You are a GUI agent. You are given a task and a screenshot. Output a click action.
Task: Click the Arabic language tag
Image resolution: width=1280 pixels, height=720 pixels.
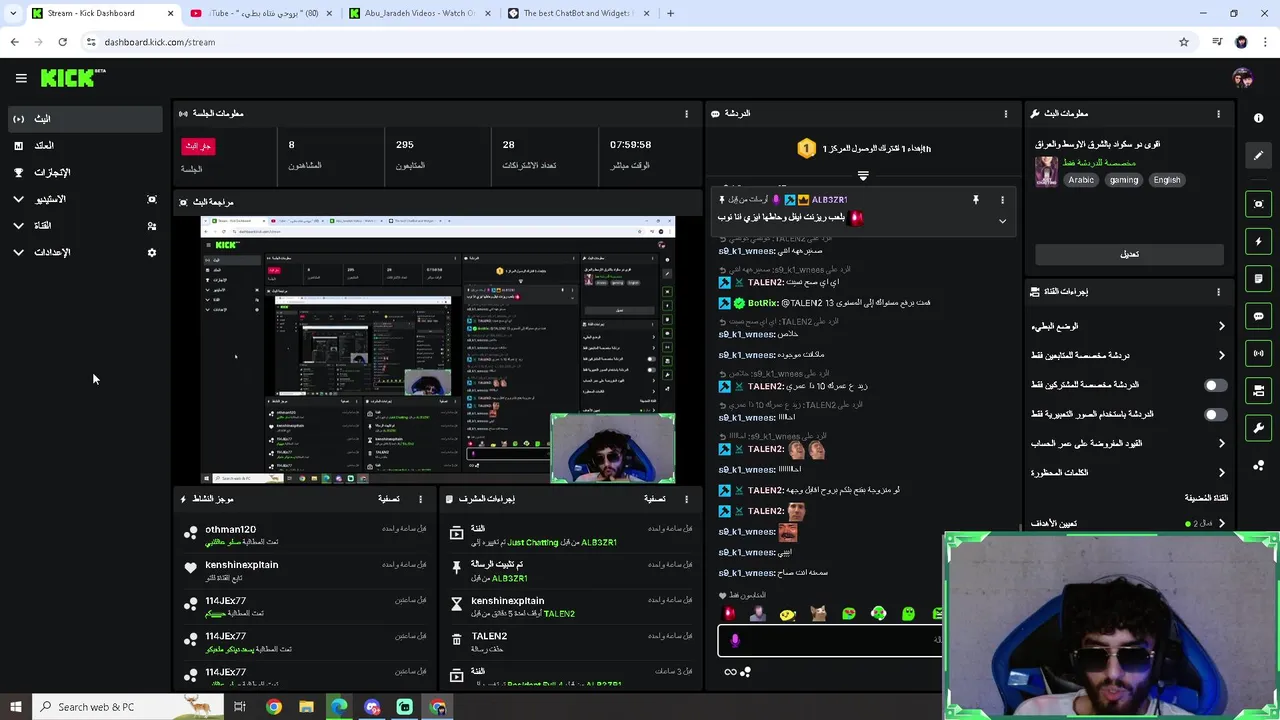pos(1081,180)
